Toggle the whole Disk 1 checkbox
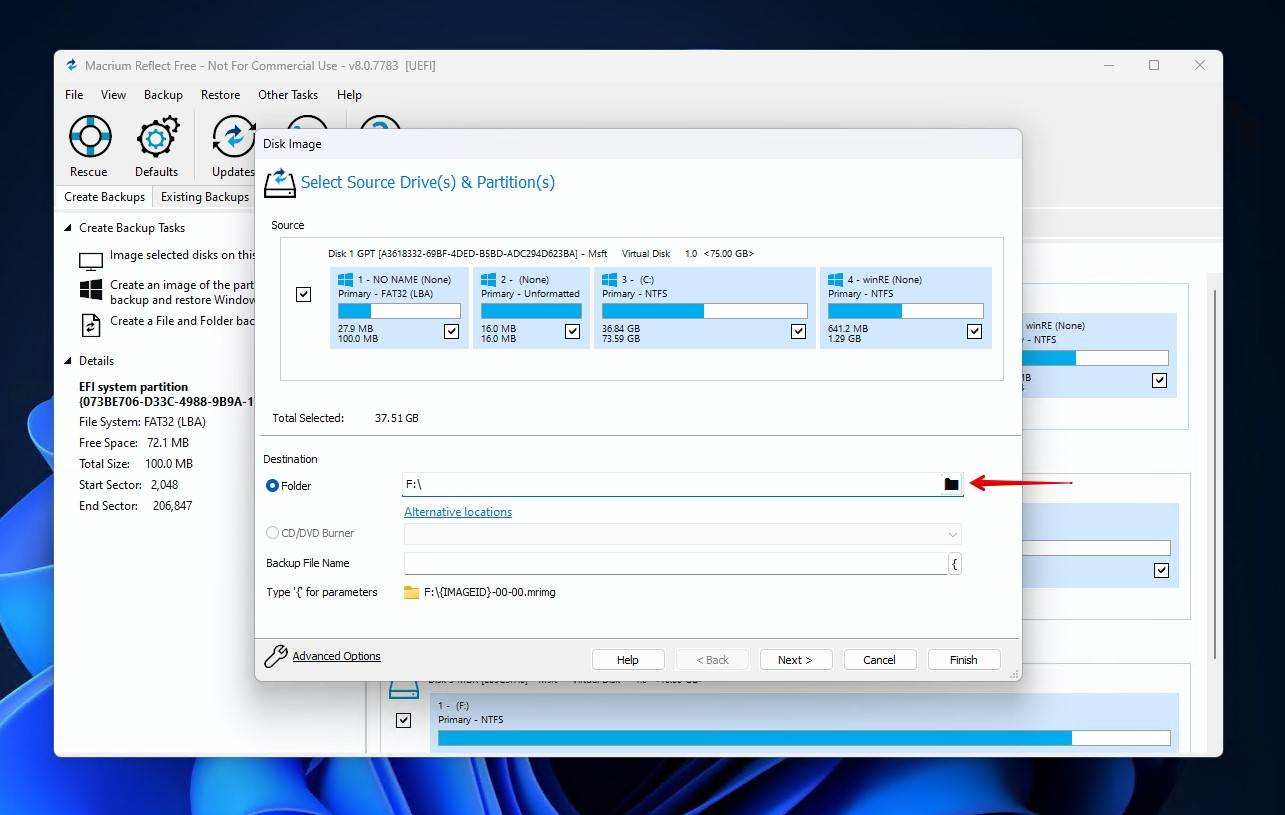1285x815 pixels. pyautogui.click(x=304, y=294)
